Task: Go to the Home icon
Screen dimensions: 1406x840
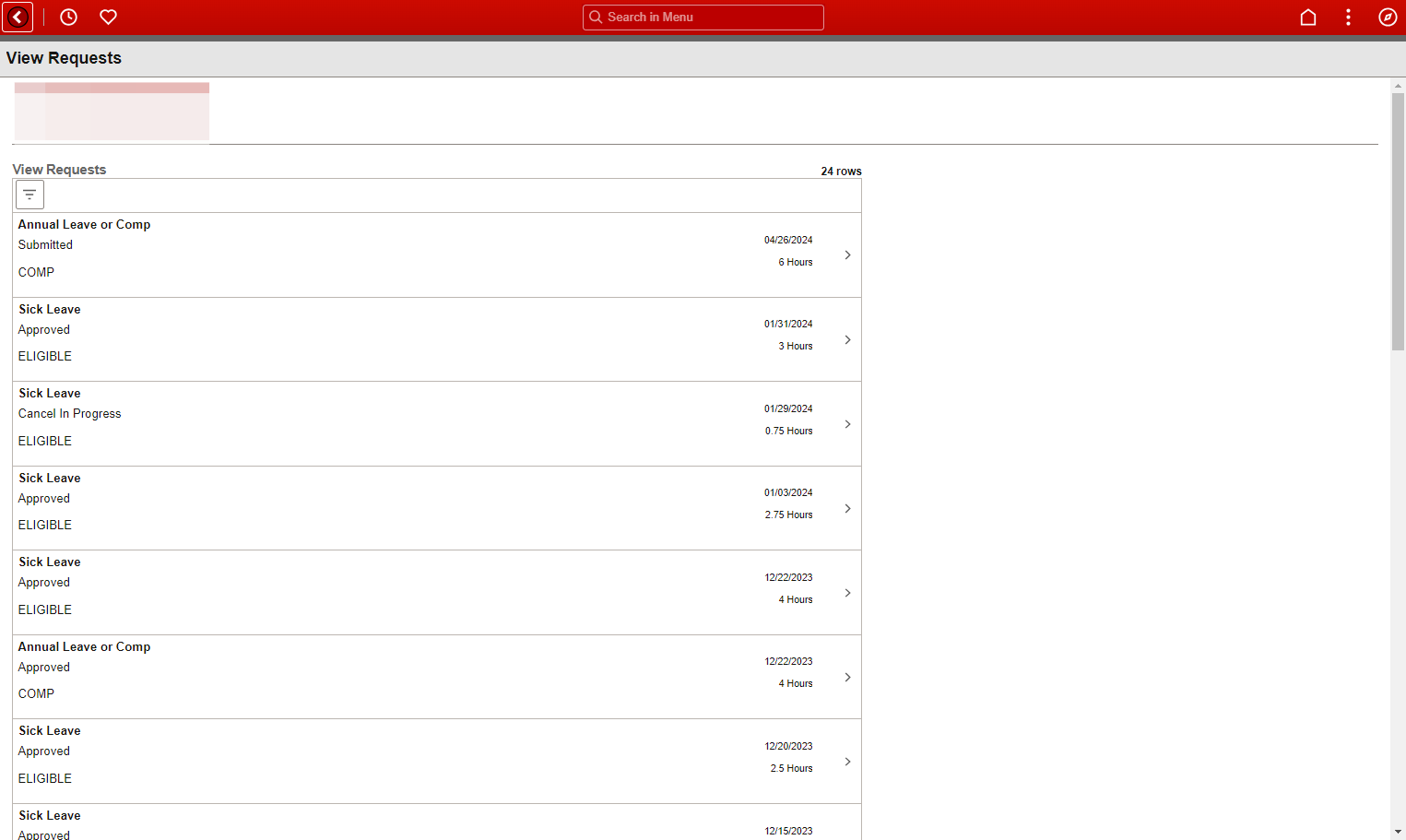Action: click(x=1307, y=17)
